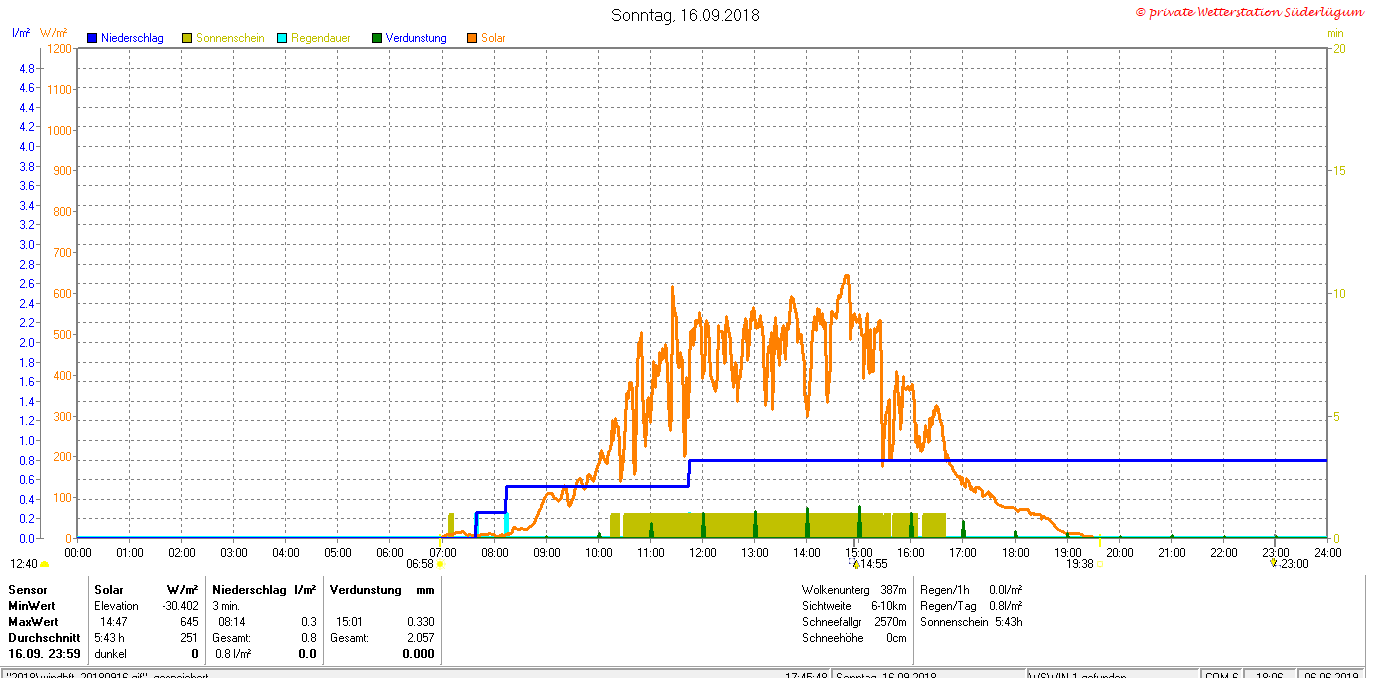Image resolution: width=1396 pixels, height=678 pixels.
Task: Click the blue Niederschlag legend swatch
Action: coord(92,38)
